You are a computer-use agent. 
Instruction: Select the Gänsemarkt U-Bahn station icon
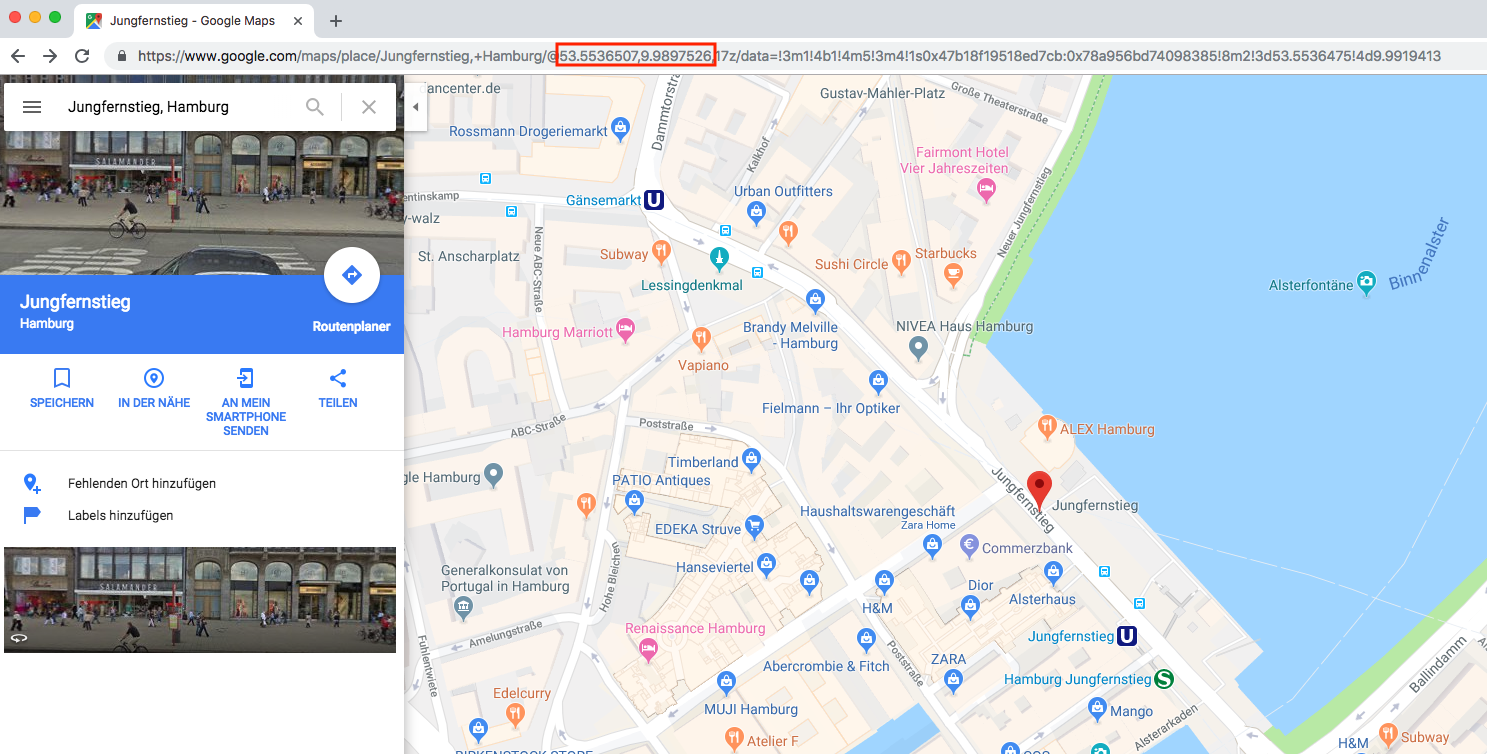(654, 200)
